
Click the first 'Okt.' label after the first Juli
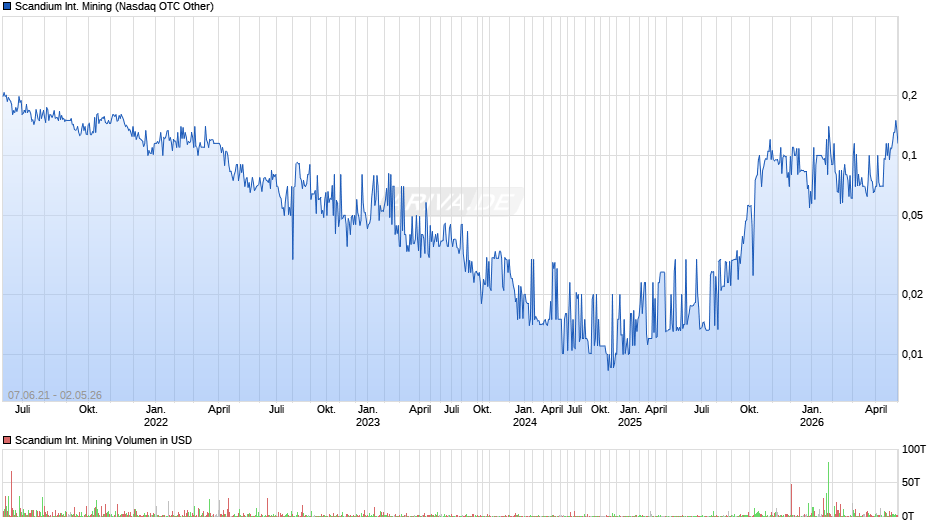(x=88, y=409)
